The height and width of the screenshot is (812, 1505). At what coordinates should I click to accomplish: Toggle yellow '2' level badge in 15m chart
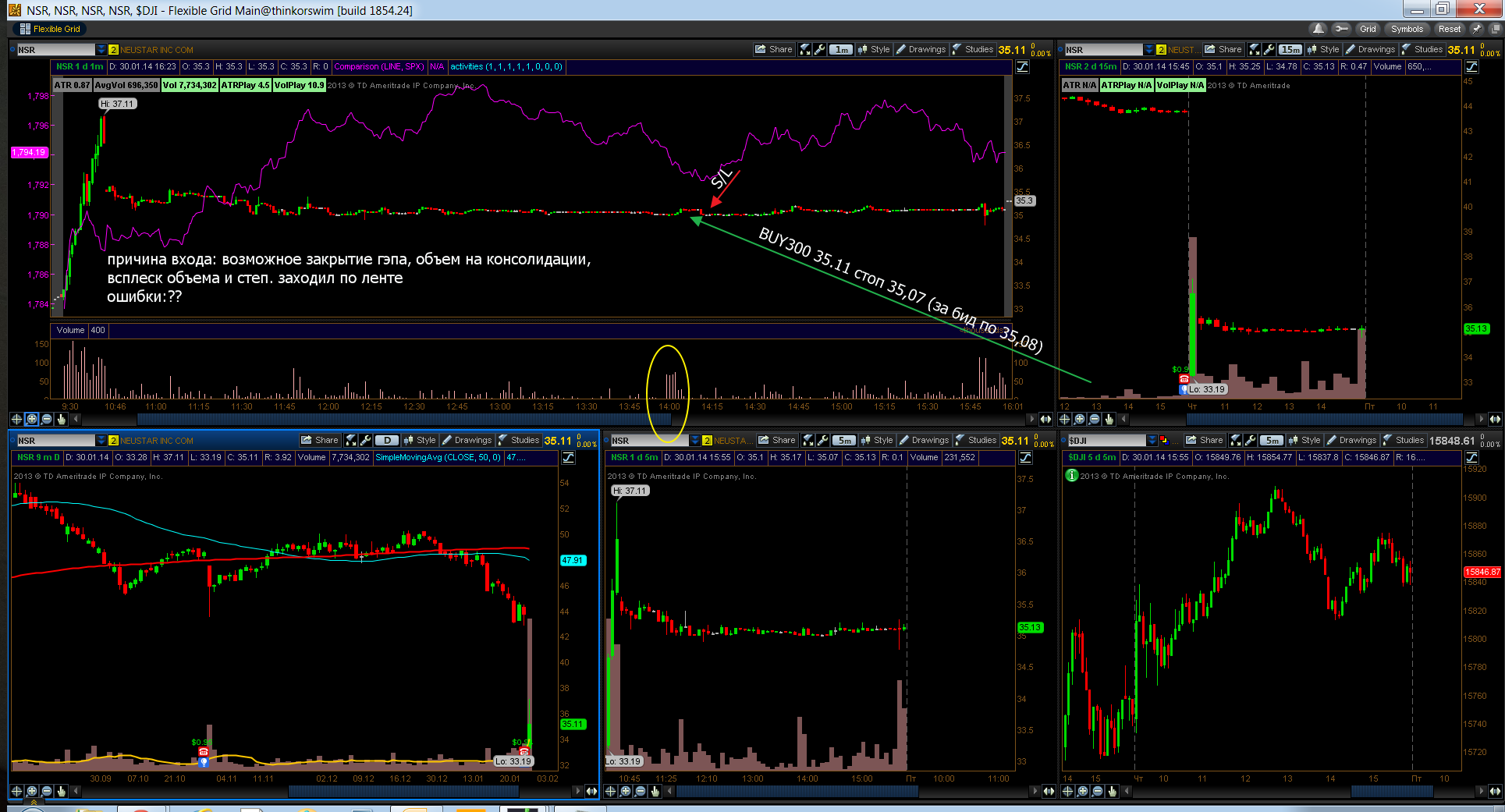1161,50
